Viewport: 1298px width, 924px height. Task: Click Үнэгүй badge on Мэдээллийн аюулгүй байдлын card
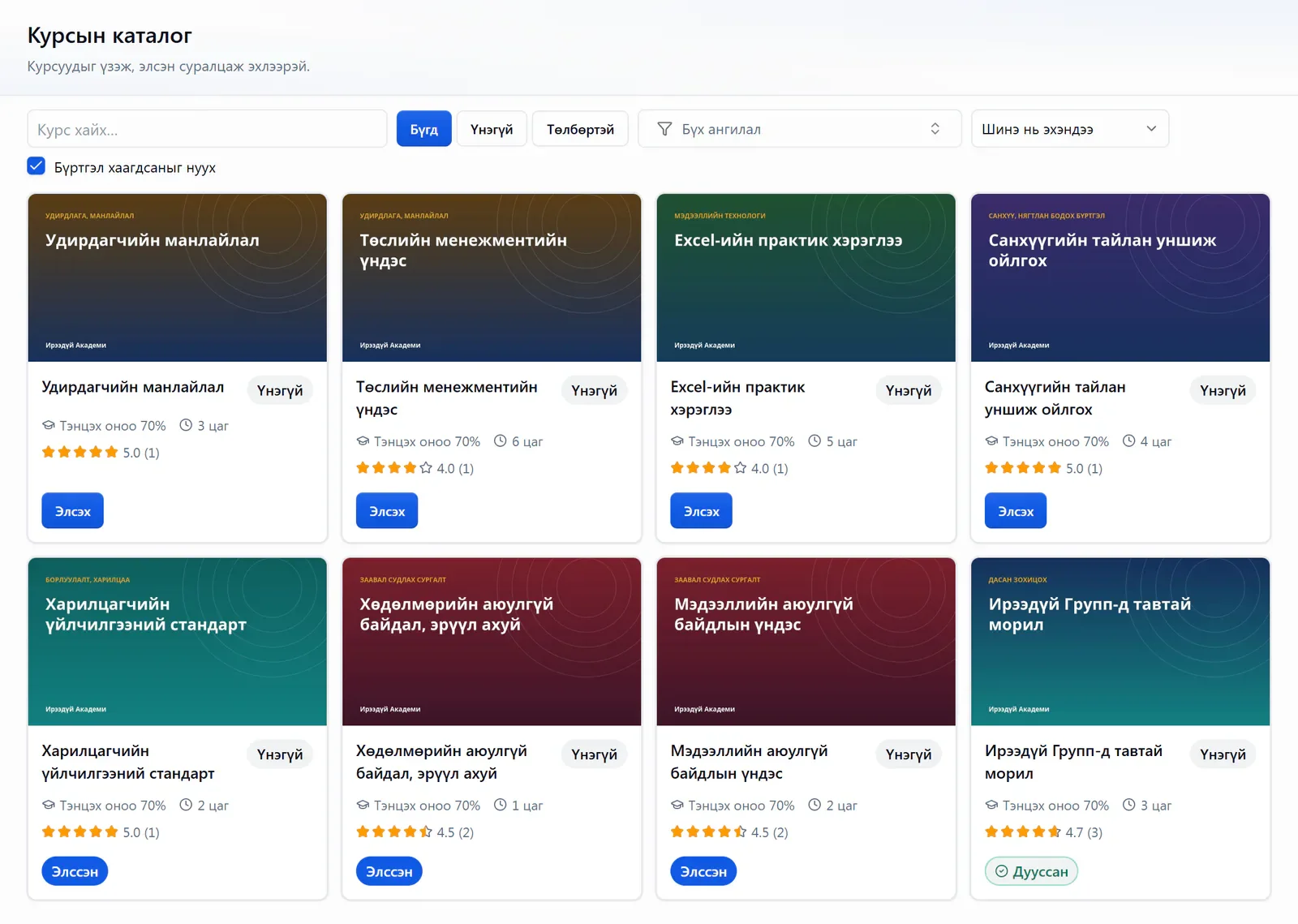[x=909, y=754]
